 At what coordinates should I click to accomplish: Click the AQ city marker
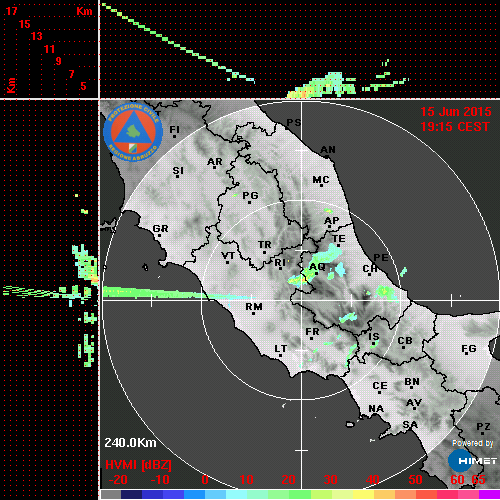[x=317, y=267]
